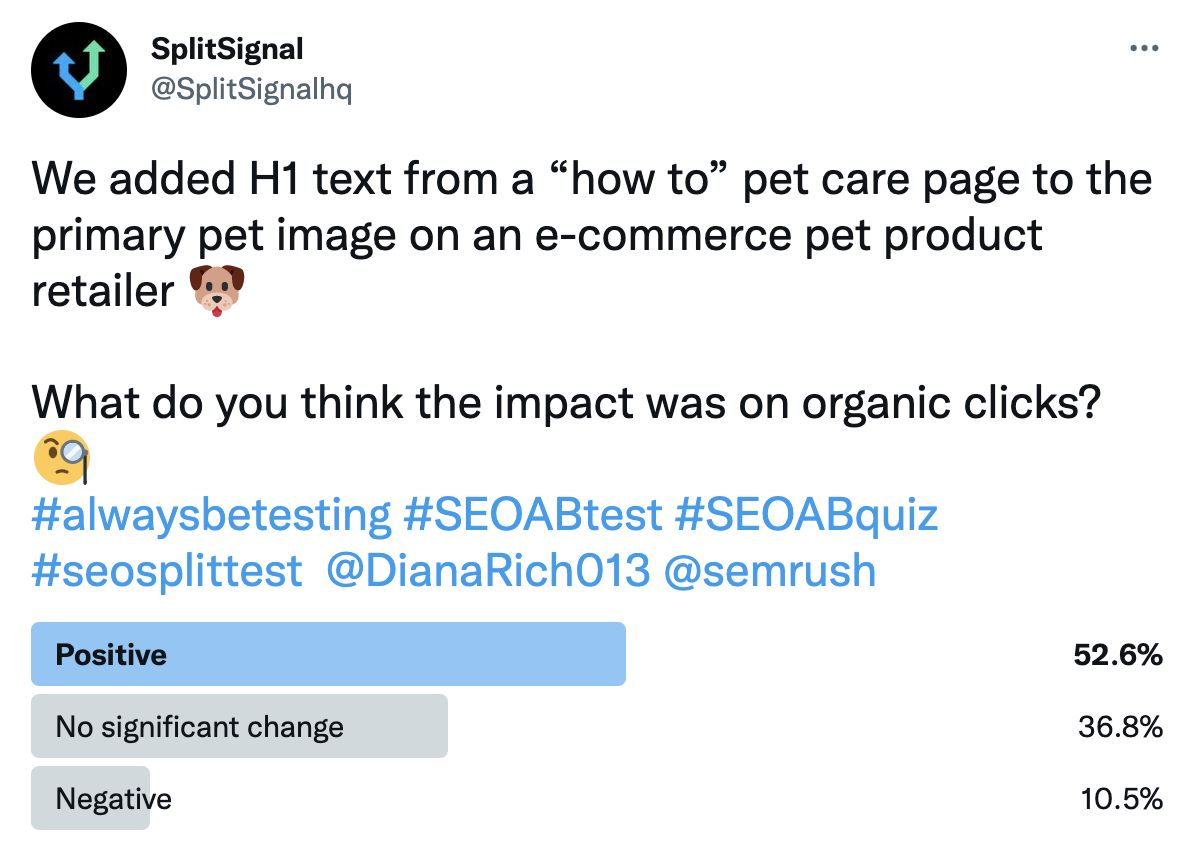Follow the #alwaysbetesting hashtag
The height and width of the screenshot is (860, 1188).
click(x=211, y=515)
